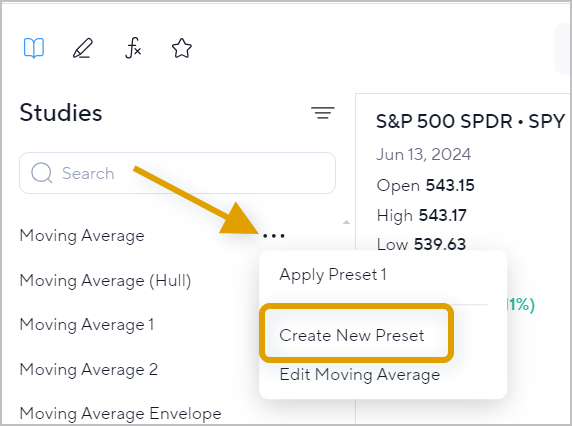Open the Studies filter lines icon

pos(322,113)
